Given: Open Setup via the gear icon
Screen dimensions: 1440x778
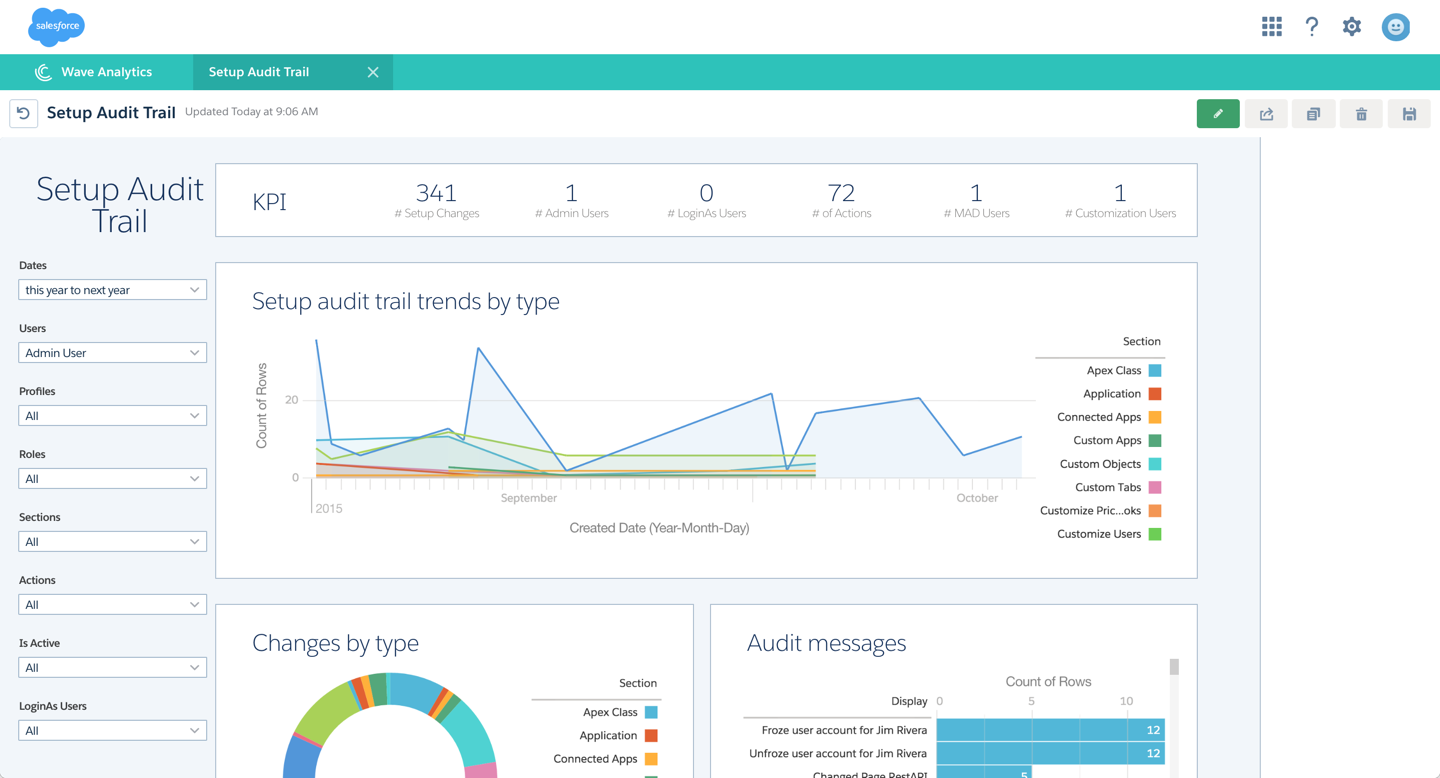Looking at the screenshot, I should click(1351, 27).
